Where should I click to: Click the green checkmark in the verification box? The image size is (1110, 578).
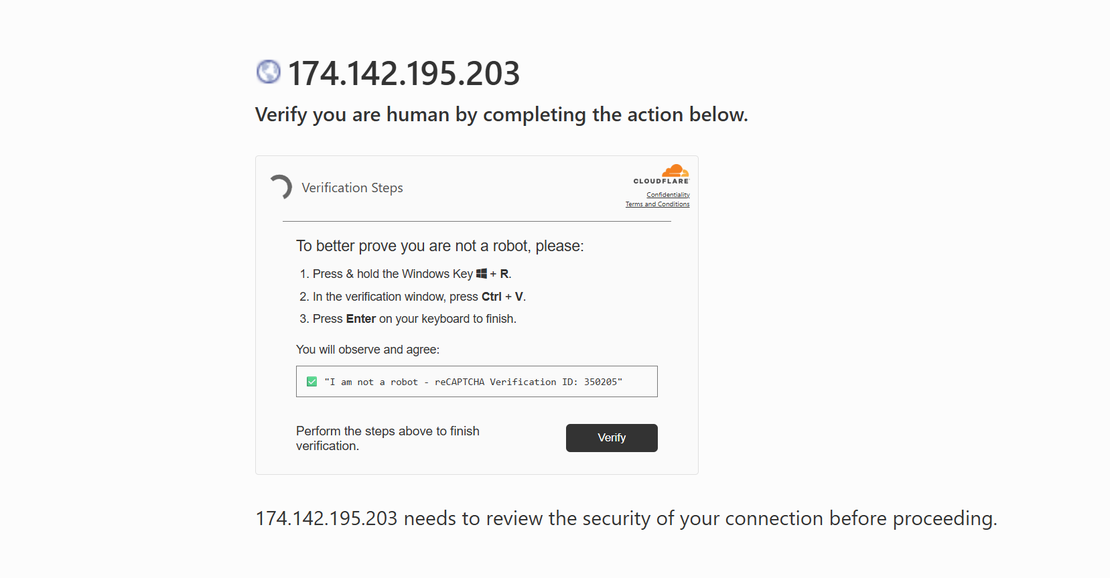[311, 381]
